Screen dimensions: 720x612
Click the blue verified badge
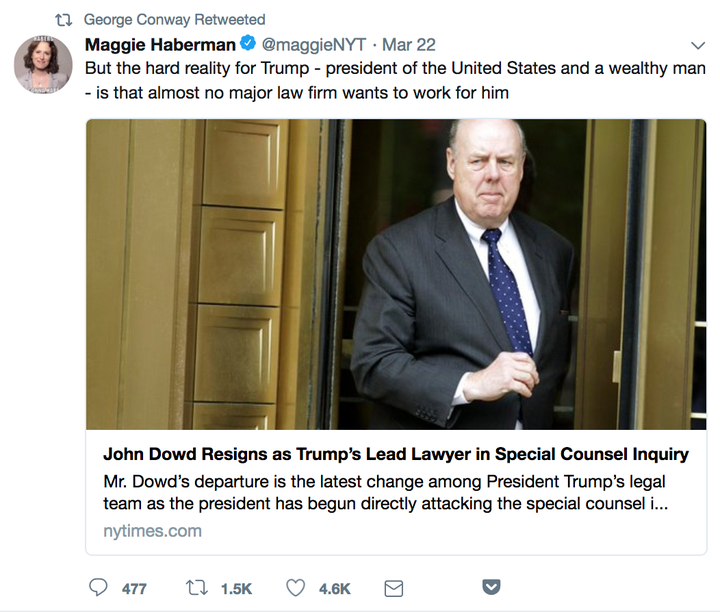(248, 44)
